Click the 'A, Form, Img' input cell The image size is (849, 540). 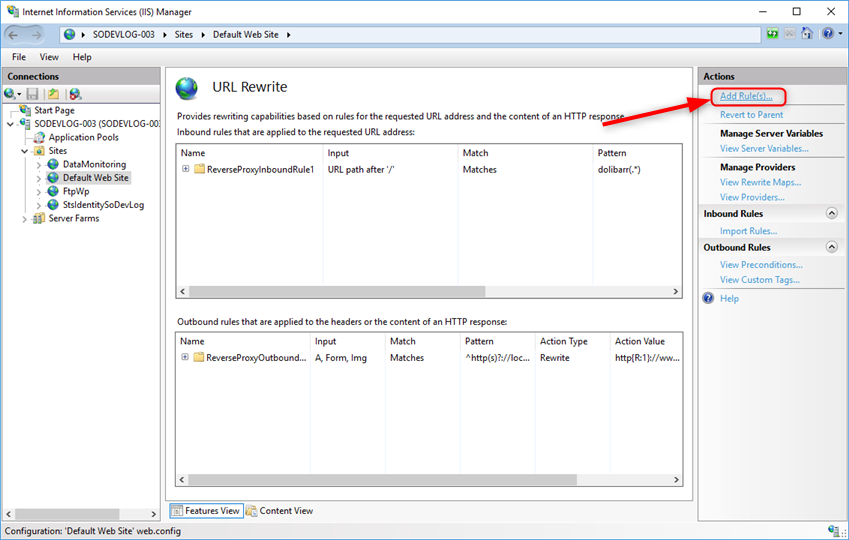point(341,358)
